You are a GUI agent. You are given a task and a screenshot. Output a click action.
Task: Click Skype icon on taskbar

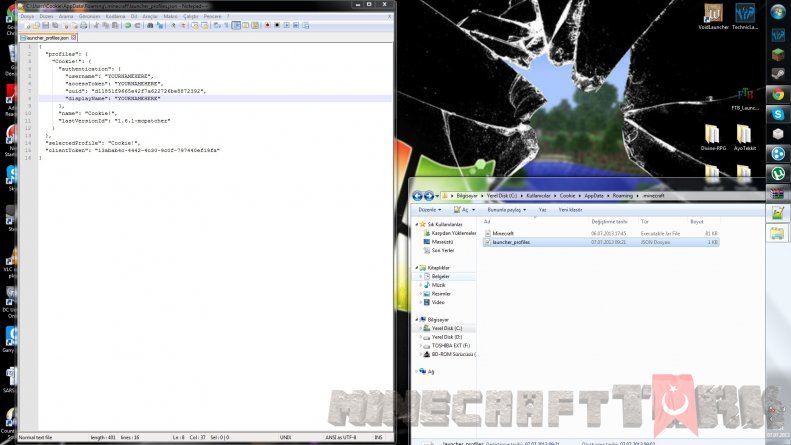(x=778, y=114)
